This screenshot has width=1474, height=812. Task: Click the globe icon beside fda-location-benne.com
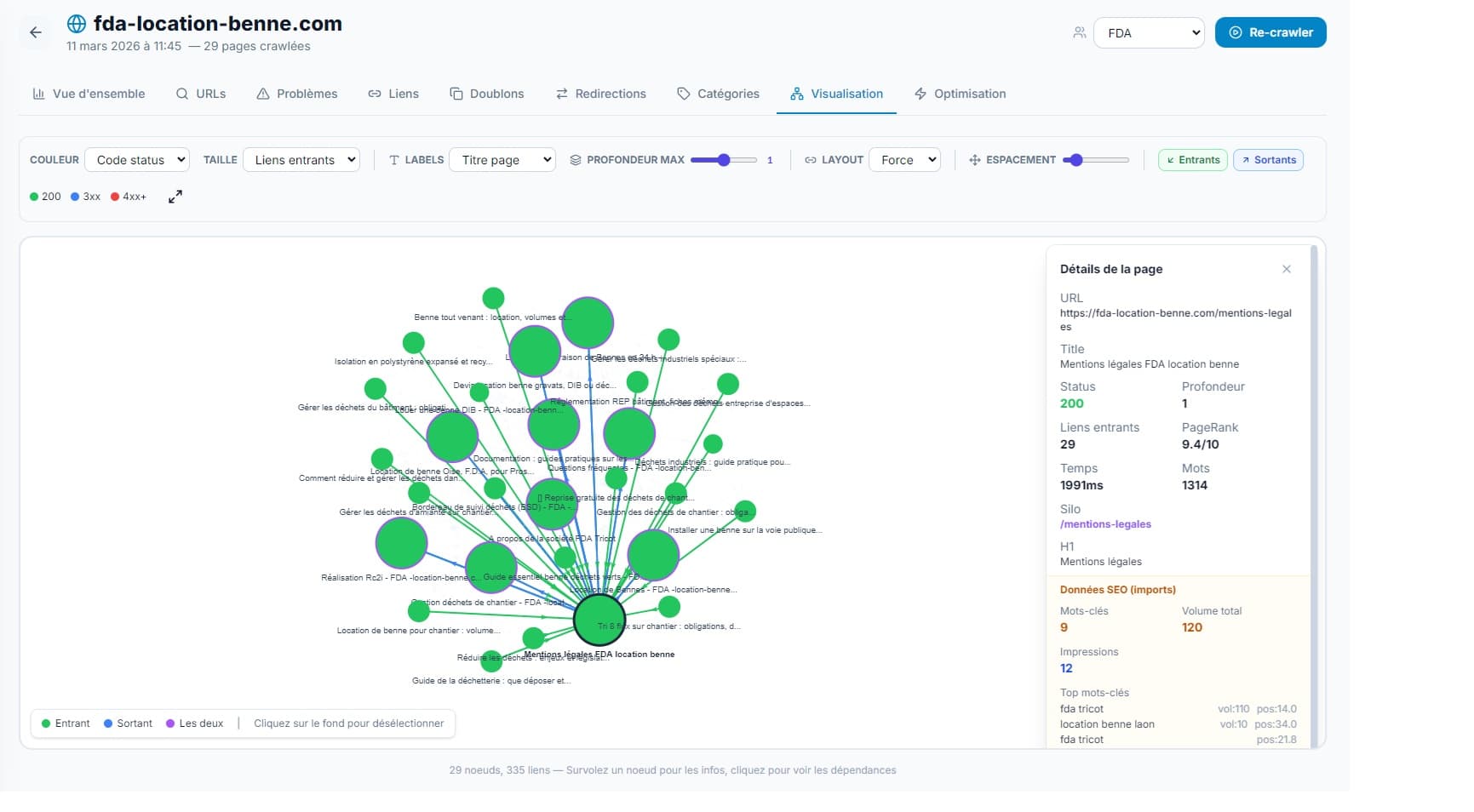click(76, 24)
